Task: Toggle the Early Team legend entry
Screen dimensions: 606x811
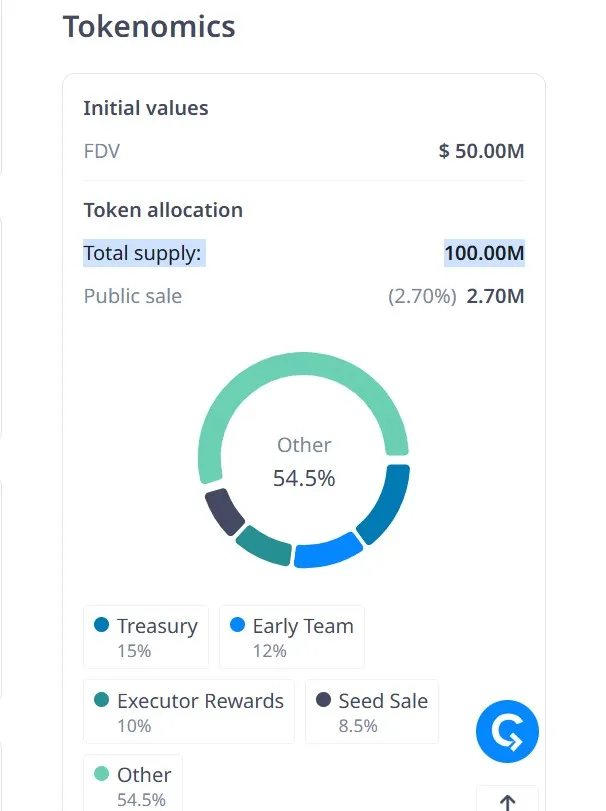Action: pos(291,636)
